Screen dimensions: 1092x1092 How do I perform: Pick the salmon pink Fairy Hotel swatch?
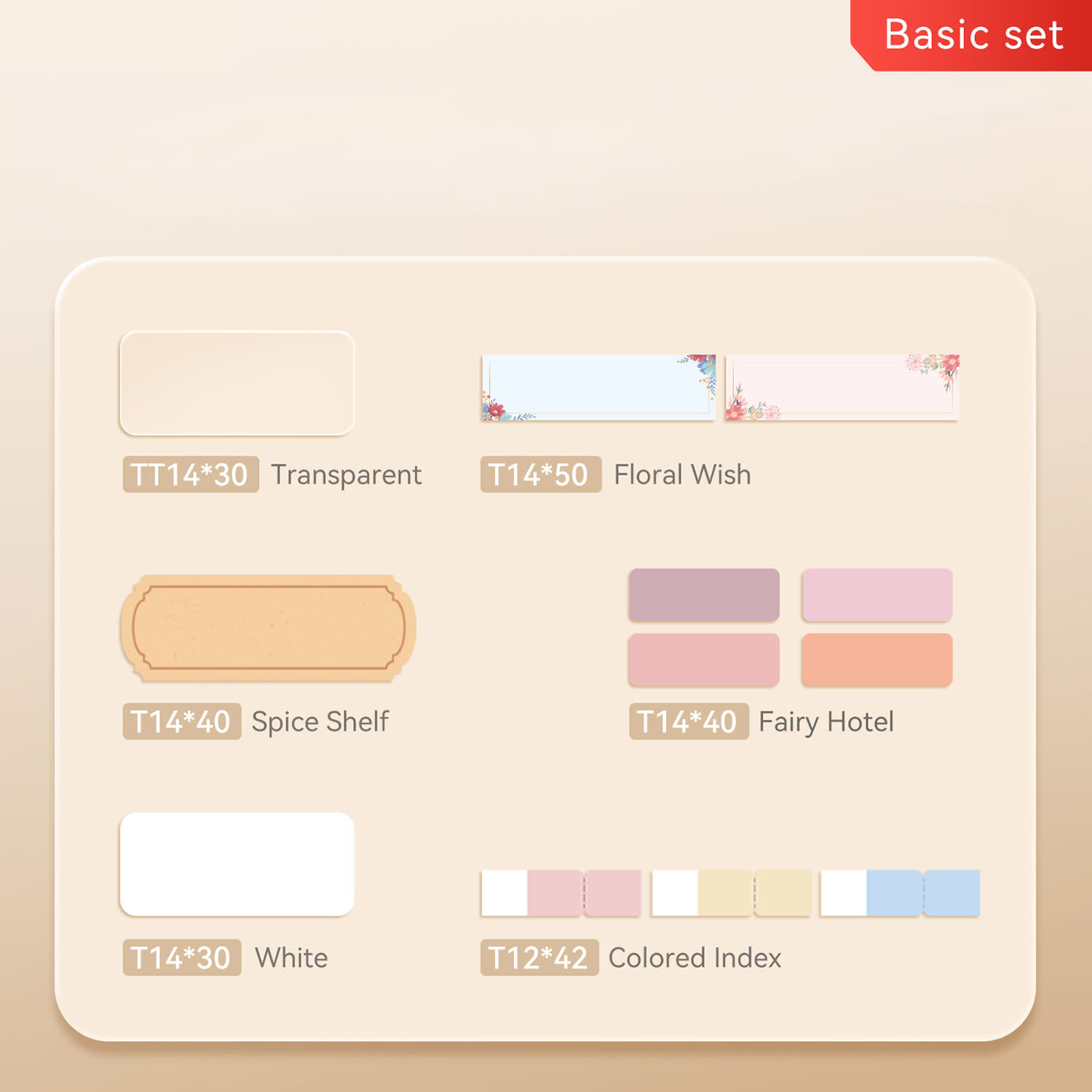coord(704,660)
